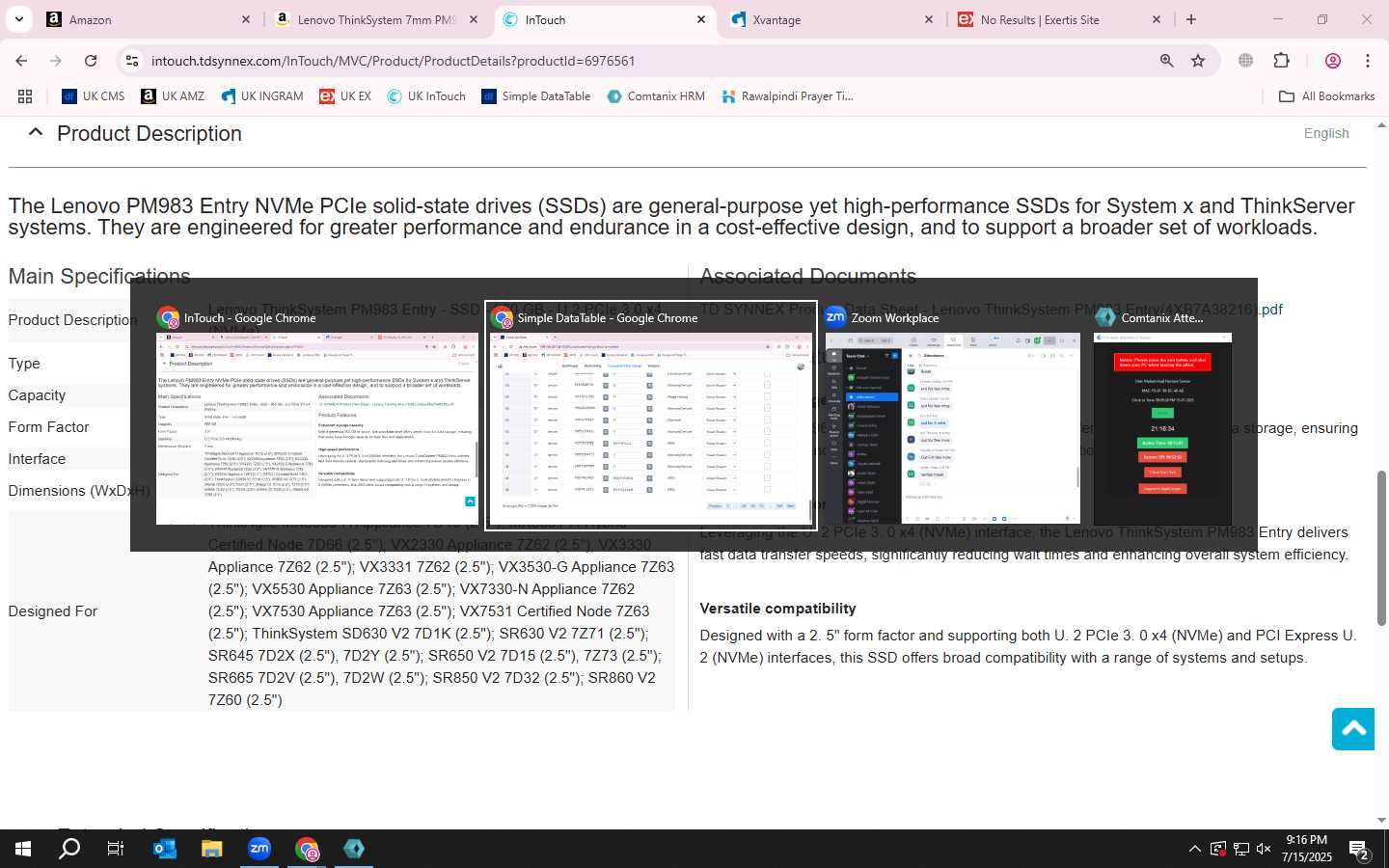Open the Chrome three-dot menu
Viewport: 1389px width, 868px height.
coord(1368,61)
